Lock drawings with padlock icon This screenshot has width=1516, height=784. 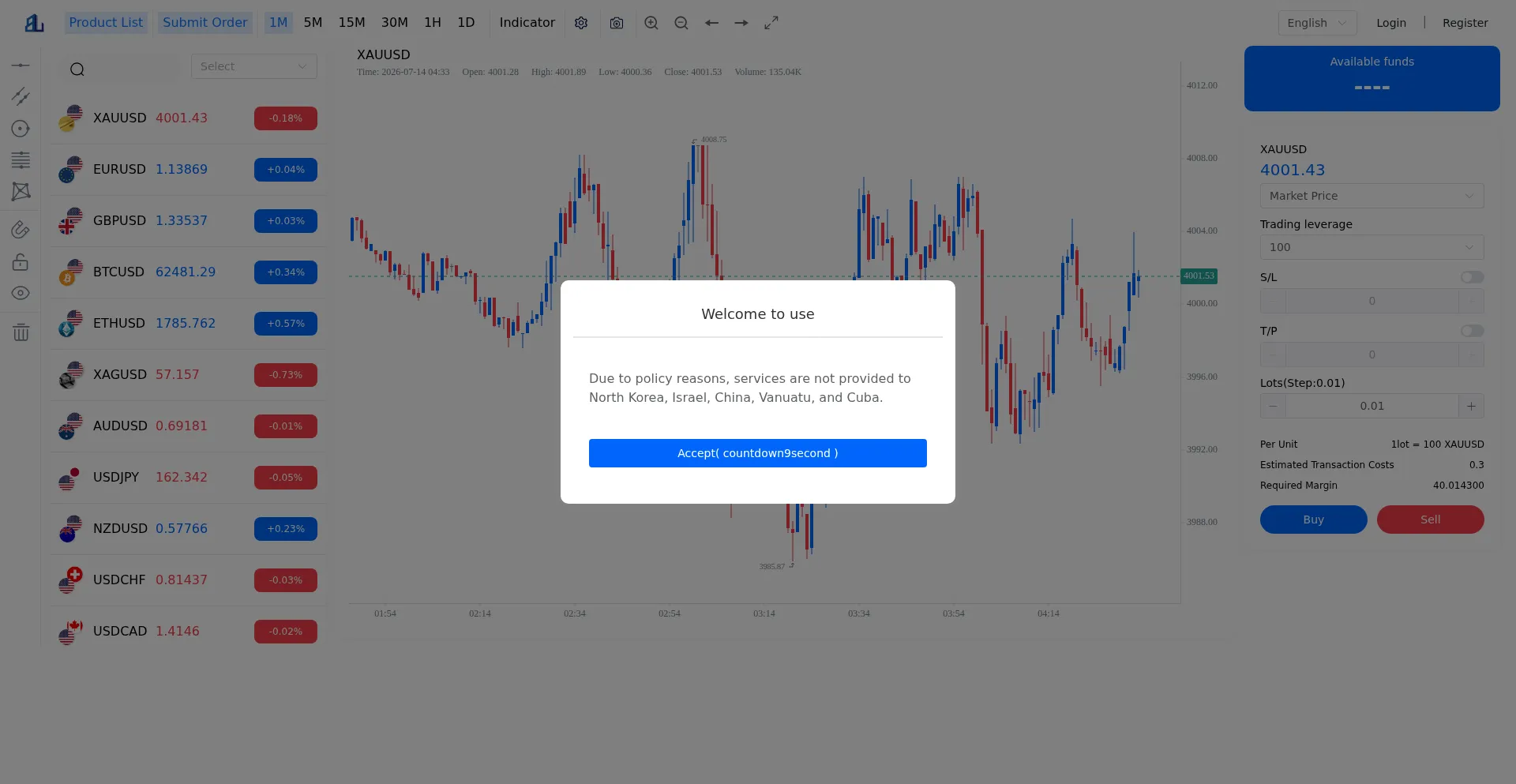(x=21, y=261)
